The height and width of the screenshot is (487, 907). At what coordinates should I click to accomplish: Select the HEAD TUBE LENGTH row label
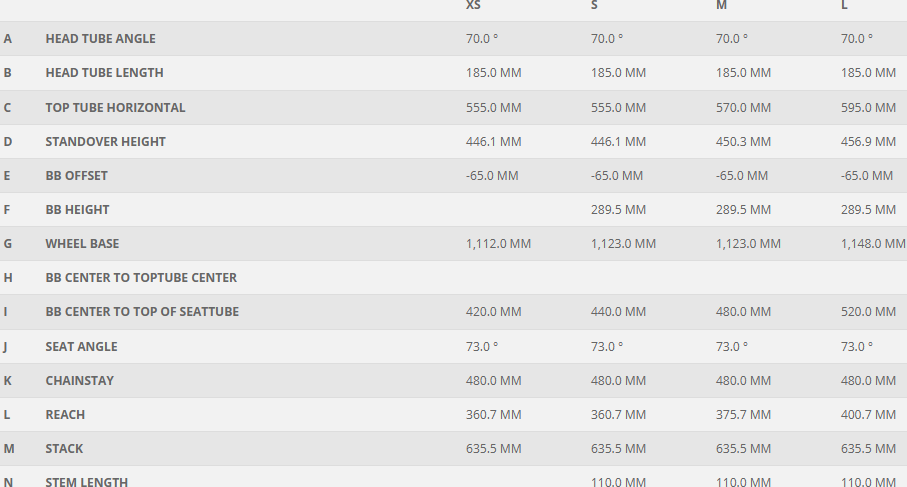[x=104, y=73]
